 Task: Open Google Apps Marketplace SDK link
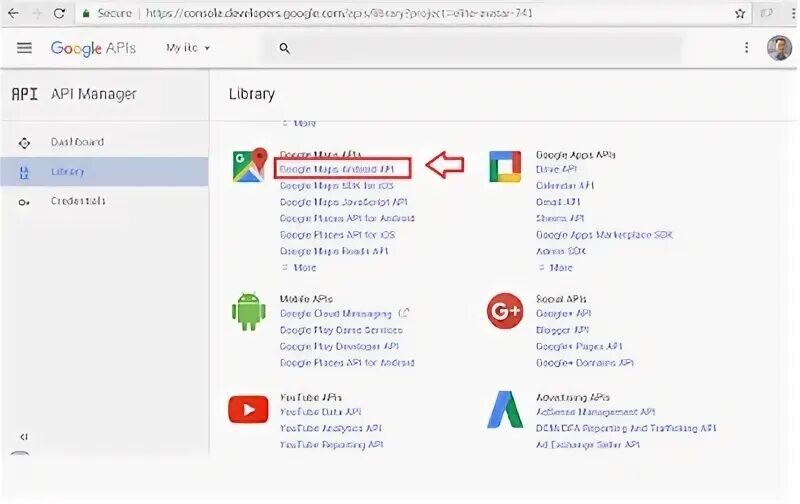(604, 235)
